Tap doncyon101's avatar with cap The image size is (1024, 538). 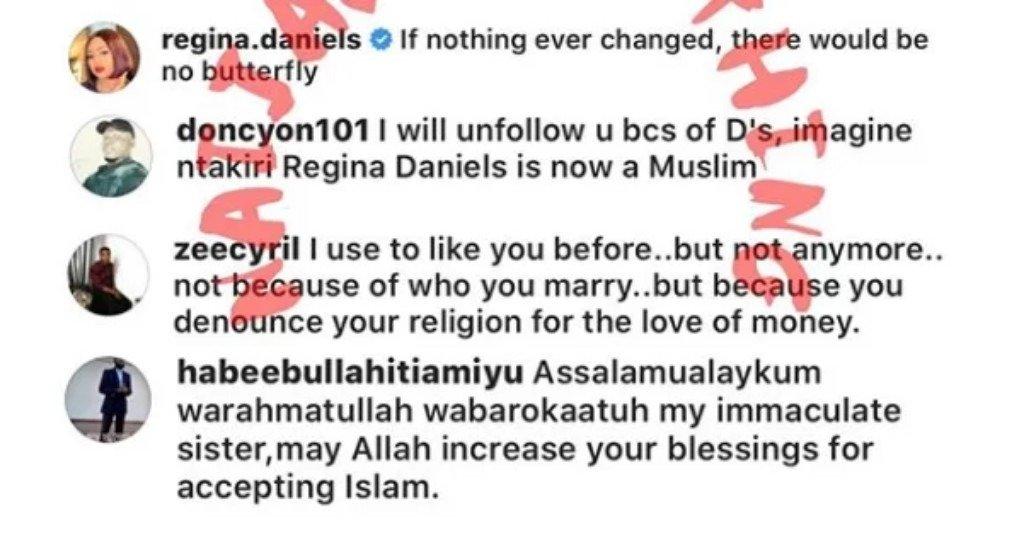[x=111, y=156]
